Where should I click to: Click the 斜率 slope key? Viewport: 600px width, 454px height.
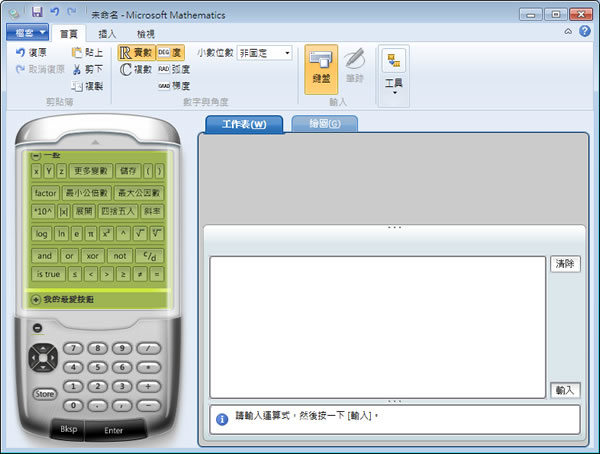pos(152,211)
